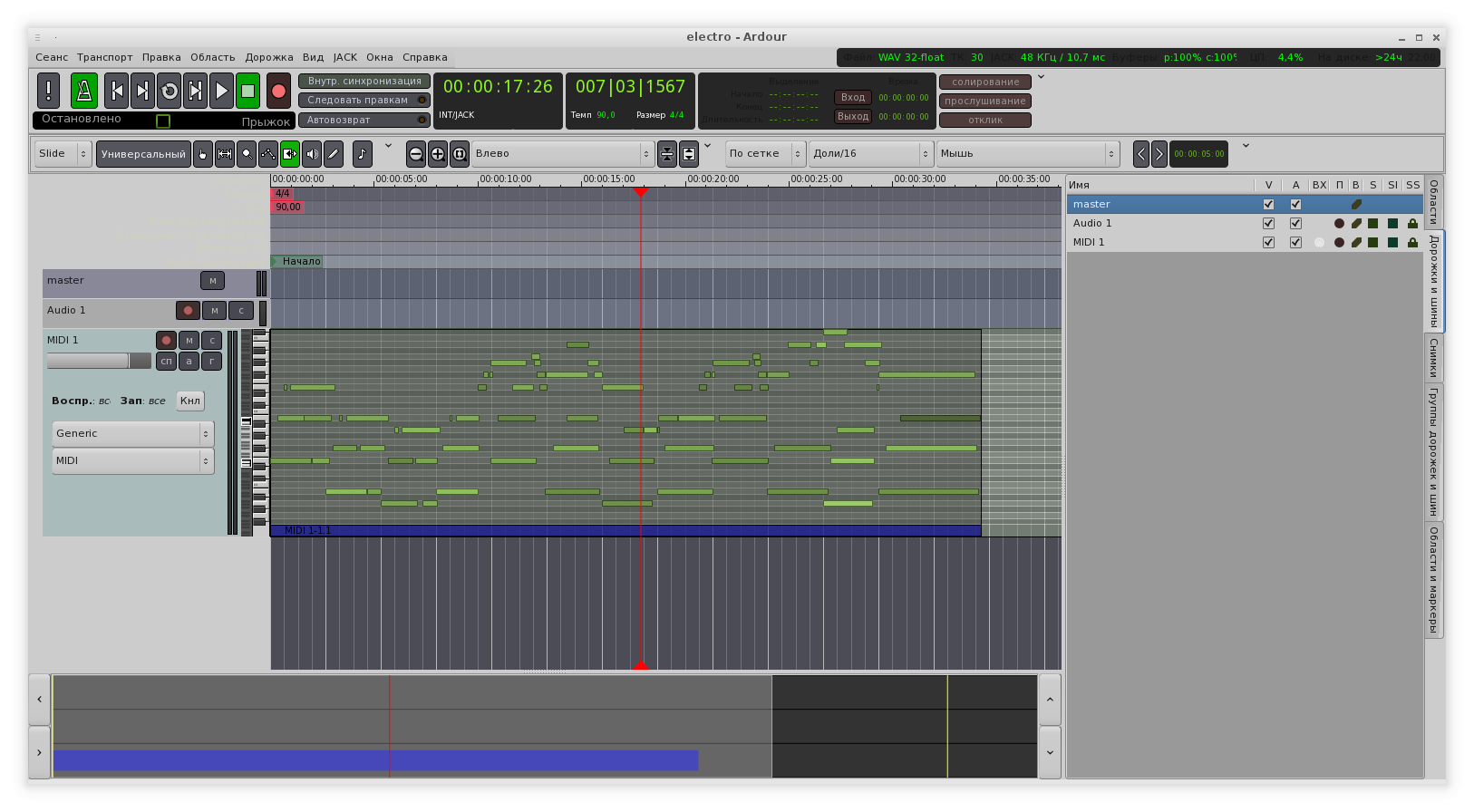Select the audition speaker tool
This screenshot has width=1474, height=812.
pos(312,154)
